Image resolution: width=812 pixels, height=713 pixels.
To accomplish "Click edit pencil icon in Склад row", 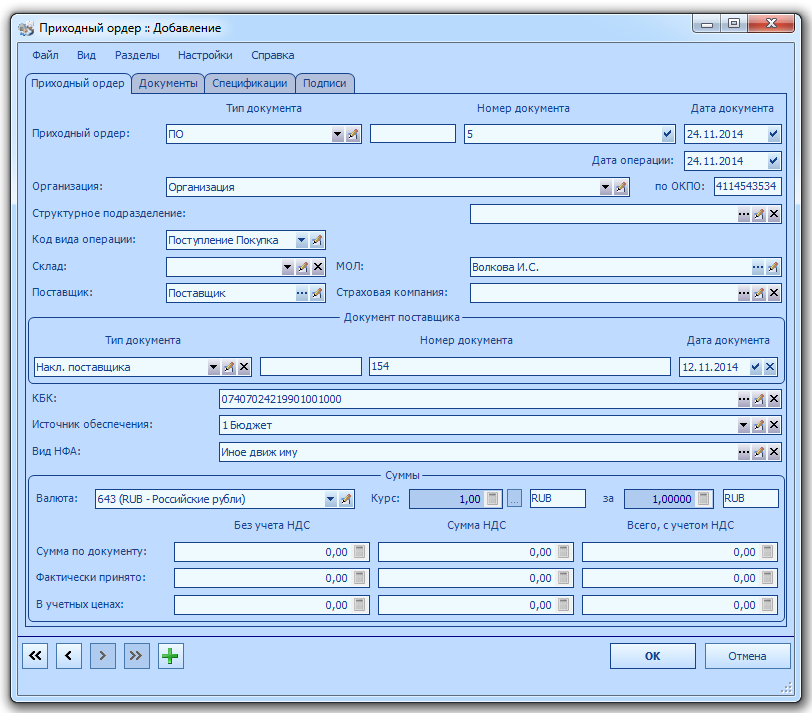I will pyautogui.click(x=303, y=267).
